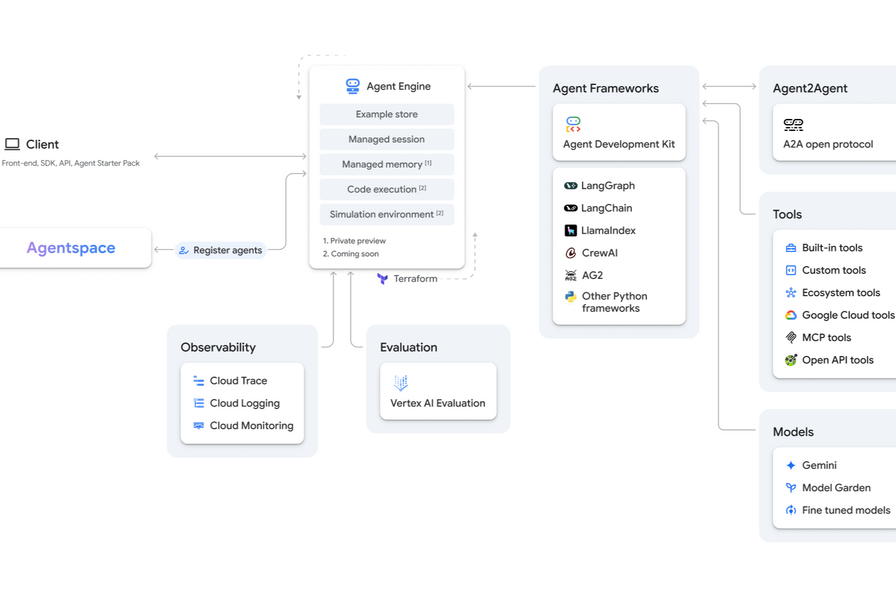Enable the Code execution option

[x=386, y=189]
